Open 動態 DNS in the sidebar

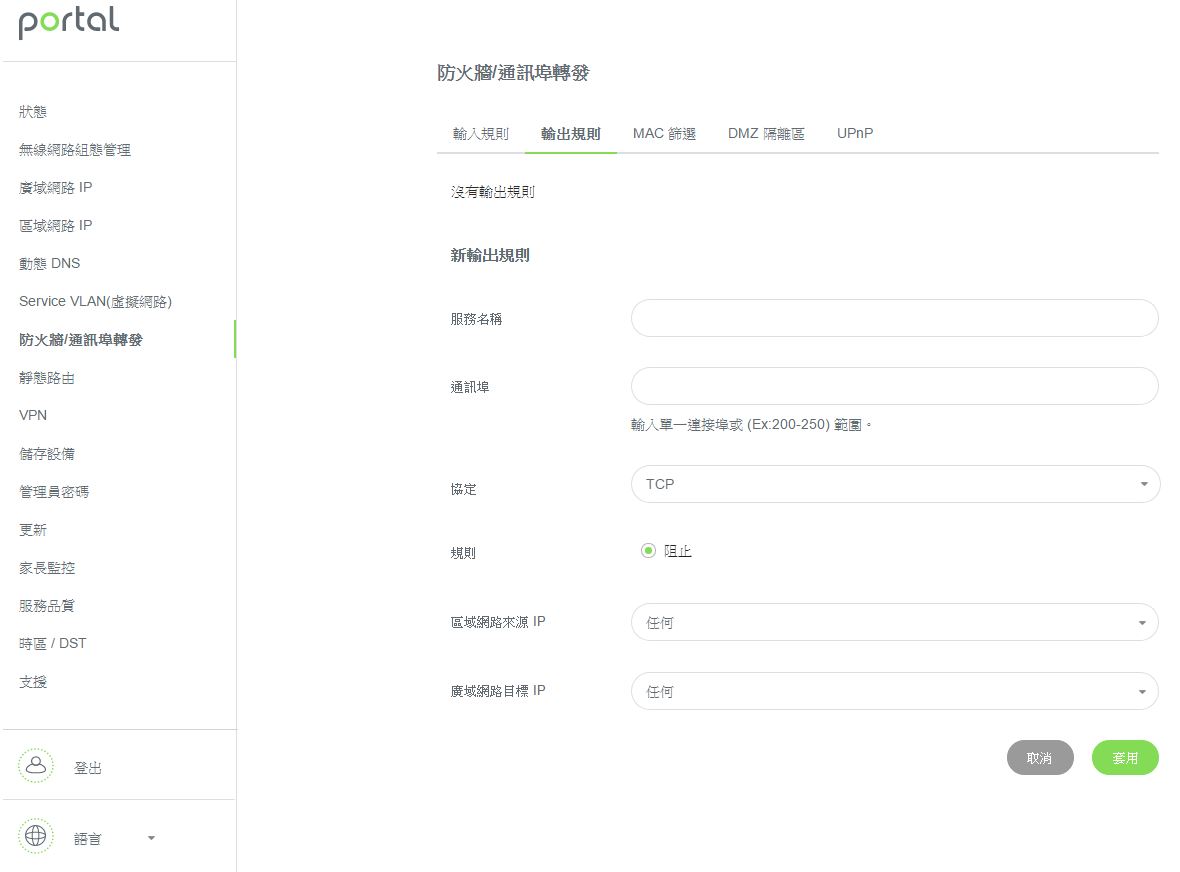[x=50, y=263]
